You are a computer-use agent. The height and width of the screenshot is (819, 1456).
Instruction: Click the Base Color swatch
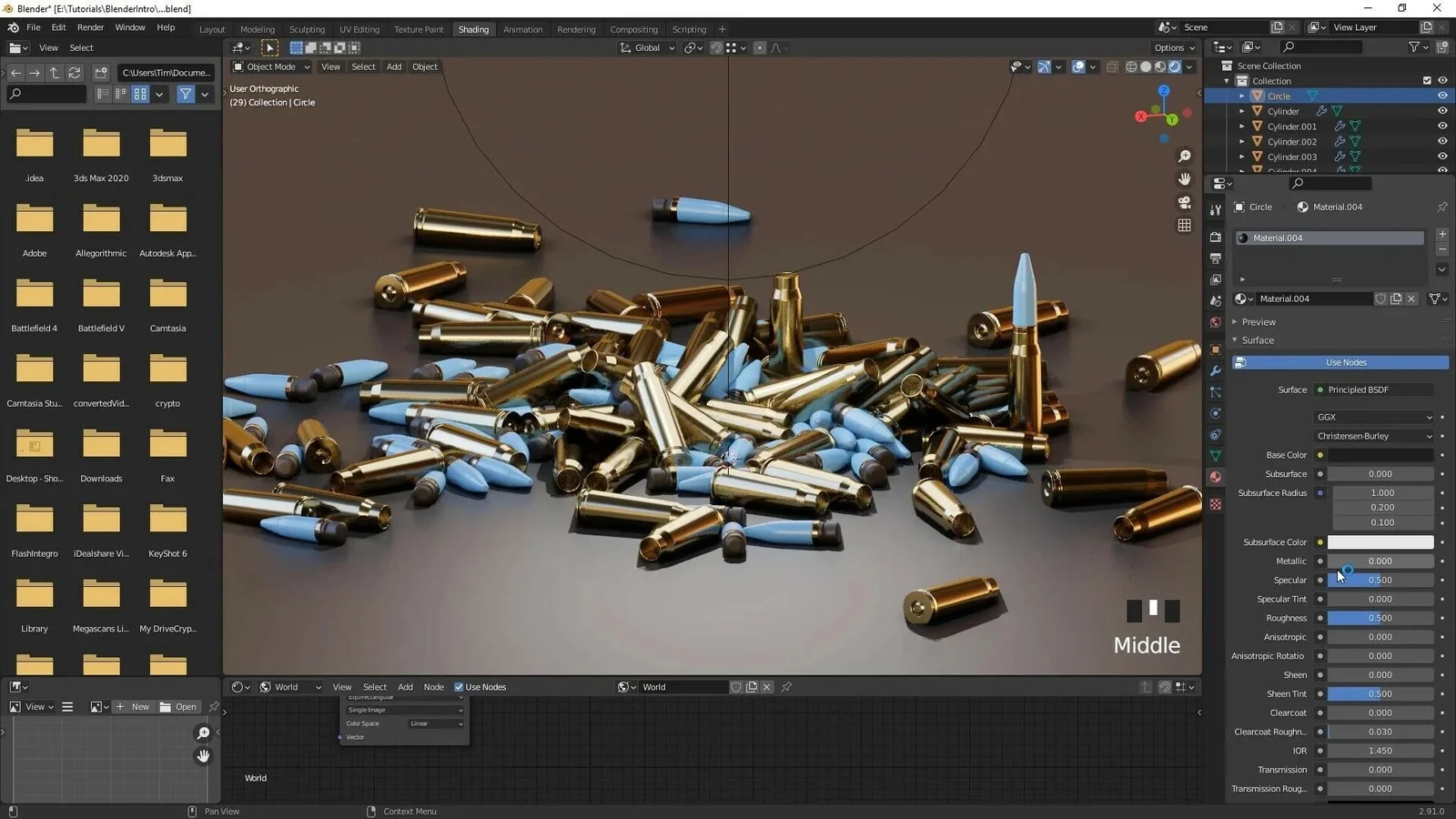(1383, 455)
